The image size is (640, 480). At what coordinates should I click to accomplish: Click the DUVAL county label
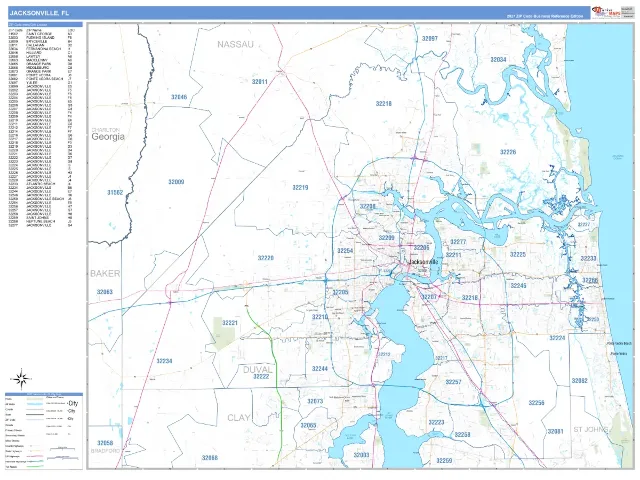(258, 370)
